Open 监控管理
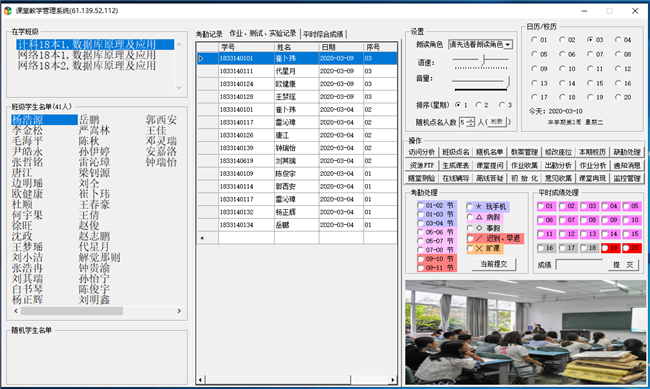This screenshot has height=389, width=650. click(627, 178)
